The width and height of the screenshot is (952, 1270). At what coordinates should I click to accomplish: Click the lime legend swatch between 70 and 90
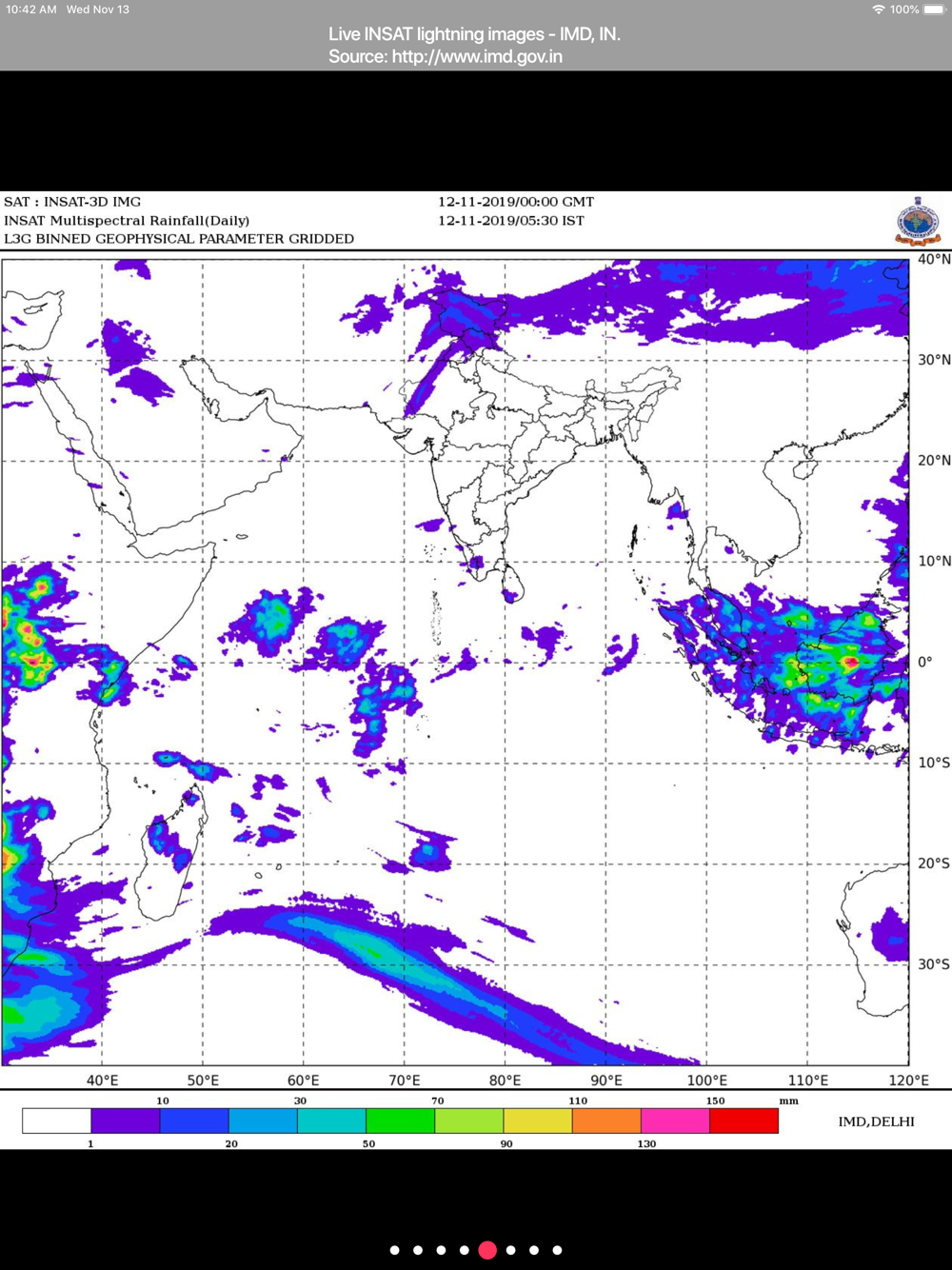[x=469, y=1121]
